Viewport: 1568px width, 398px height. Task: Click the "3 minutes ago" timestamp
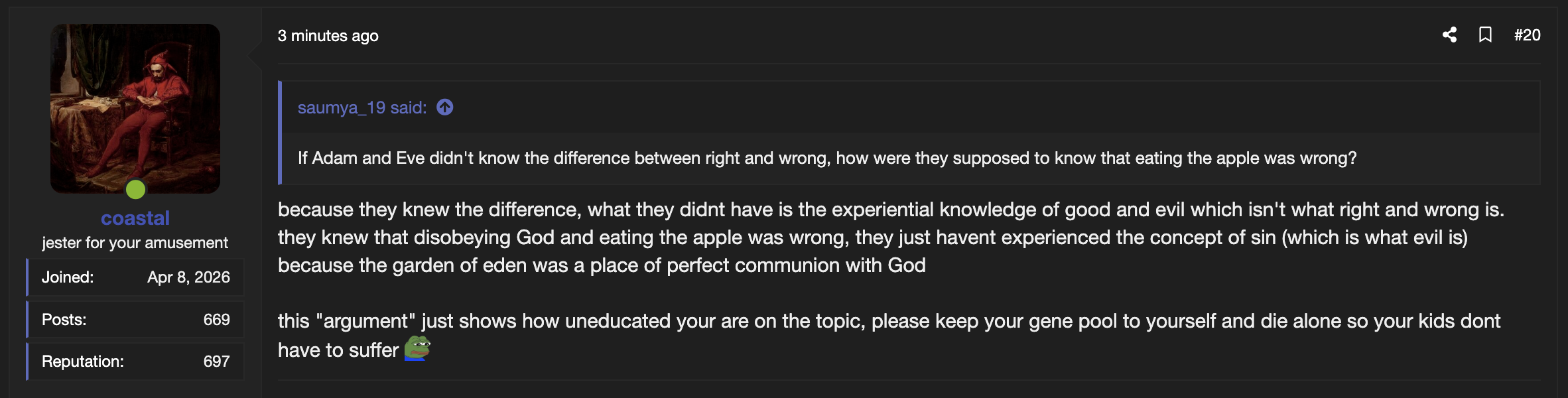[x=328, y=36]
